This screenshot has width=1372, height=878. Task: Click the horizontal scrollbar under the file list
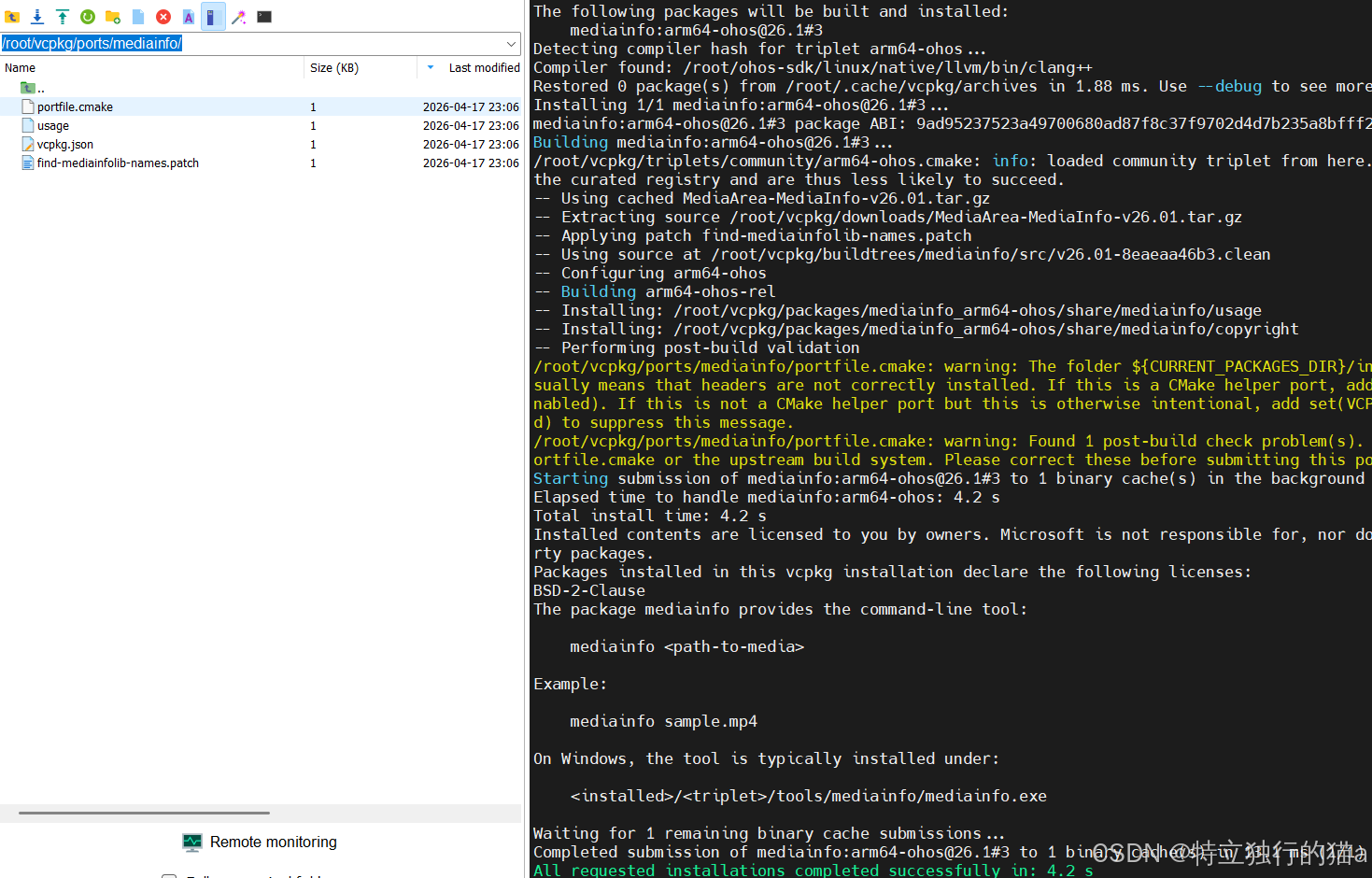(145, 813)
